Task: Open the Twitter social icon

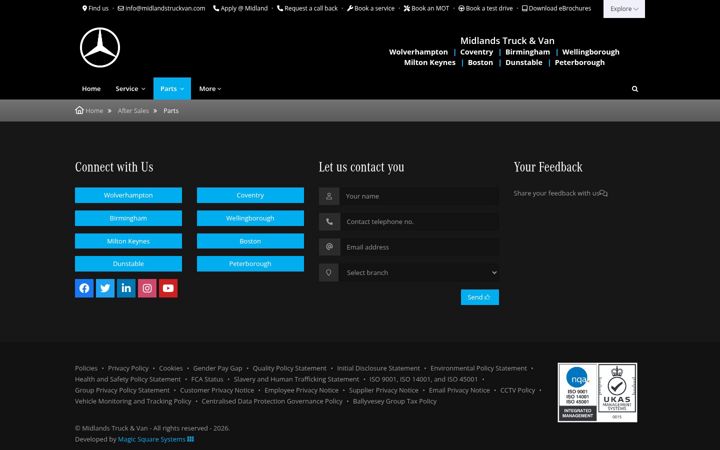Action: coord(105,288)
